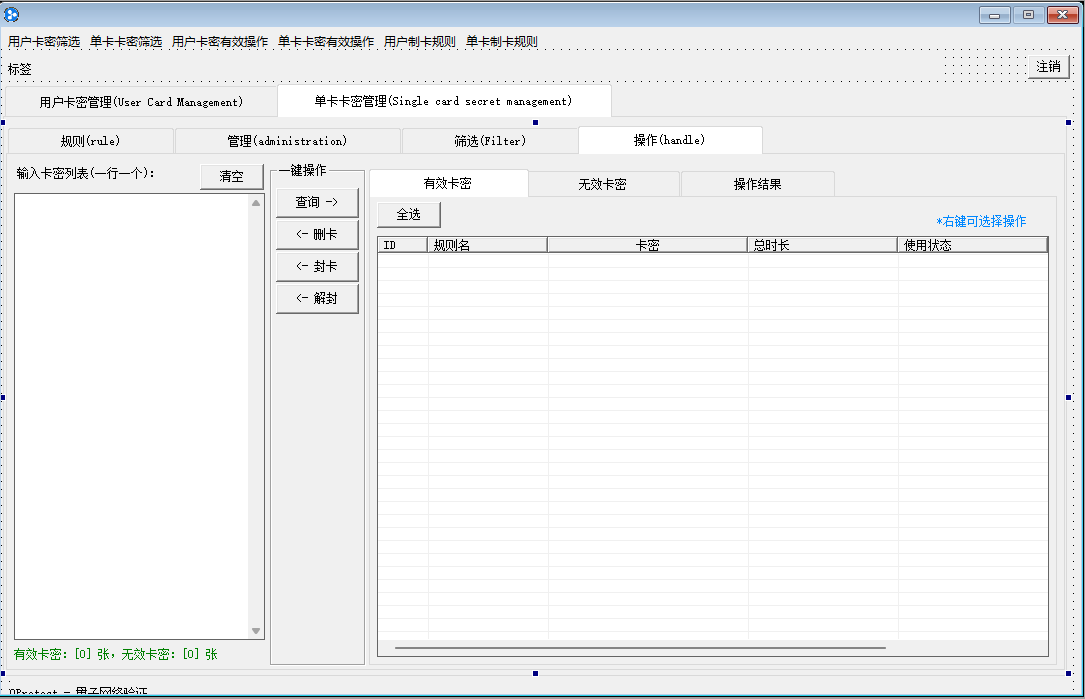The width and height of the screenshot is (1085, 699).
Task: Select the 规则(rule) tab
Action: 90,141
